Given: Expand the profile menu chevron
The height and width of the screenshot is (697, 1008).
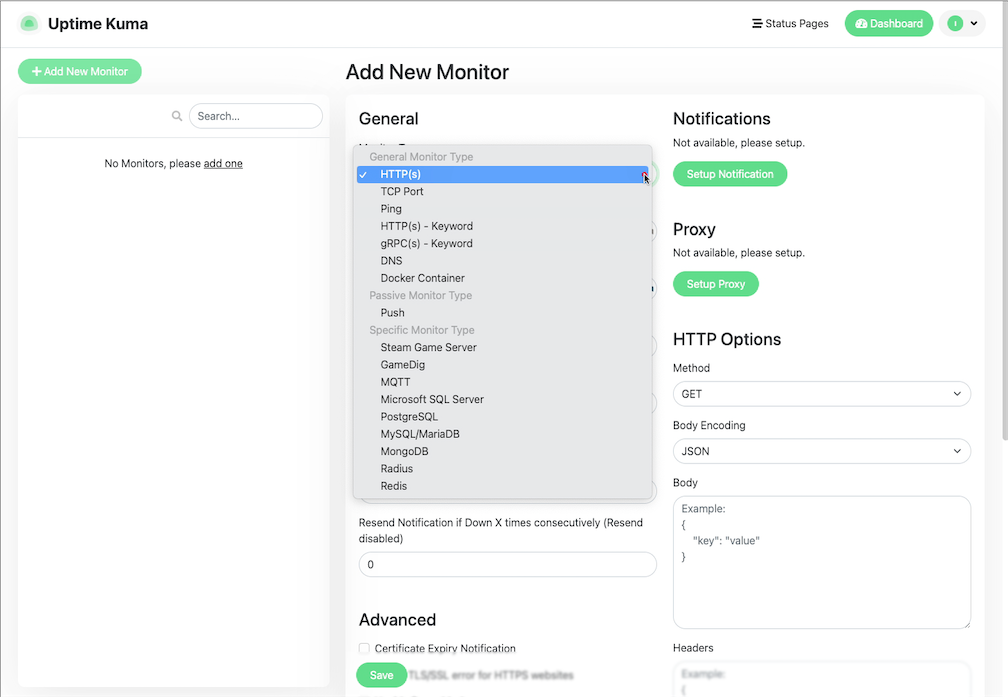Looking at the screenshot, I should [974, 24].
